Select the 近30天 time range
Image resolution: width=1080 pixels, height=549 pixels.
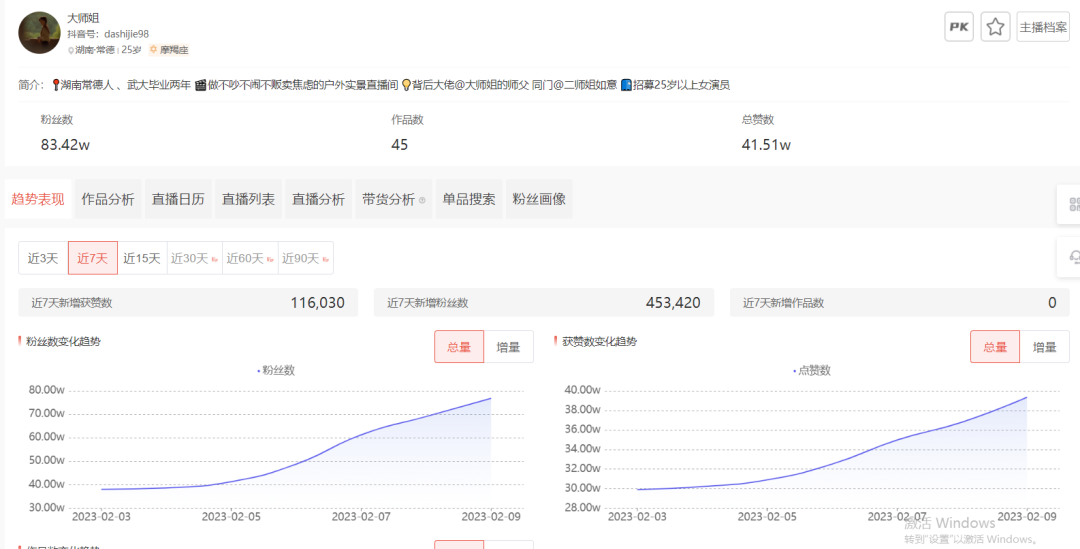194,258
